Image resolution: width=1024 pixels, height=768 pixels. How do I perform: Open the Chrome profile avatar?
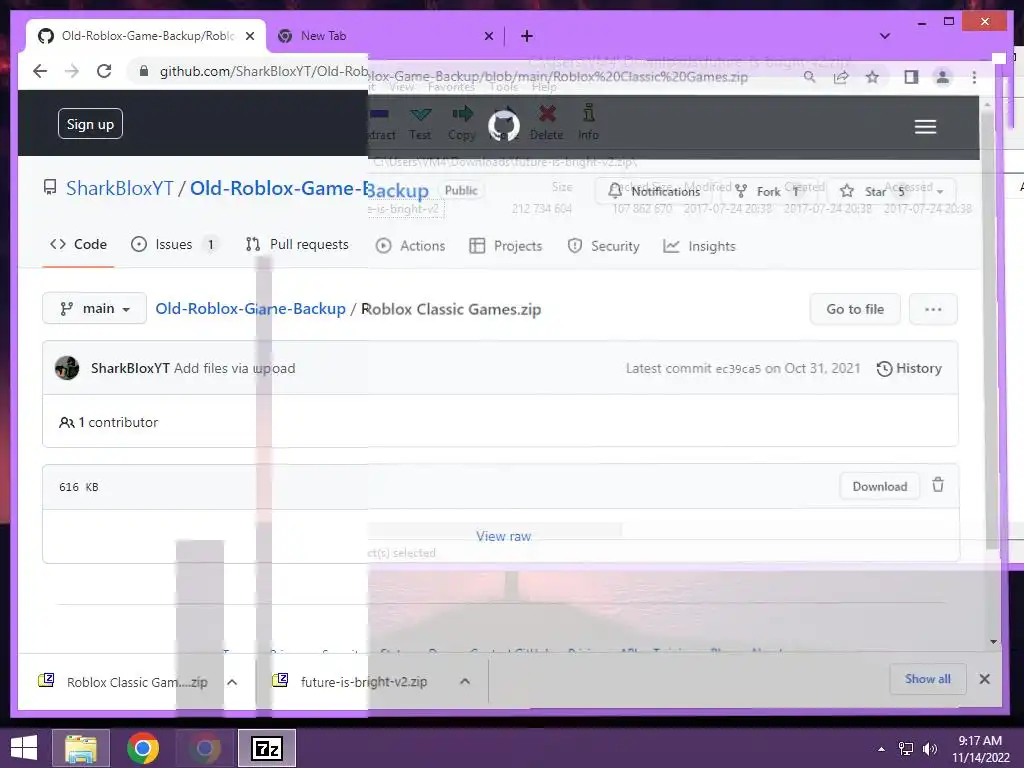click(942, 77)
